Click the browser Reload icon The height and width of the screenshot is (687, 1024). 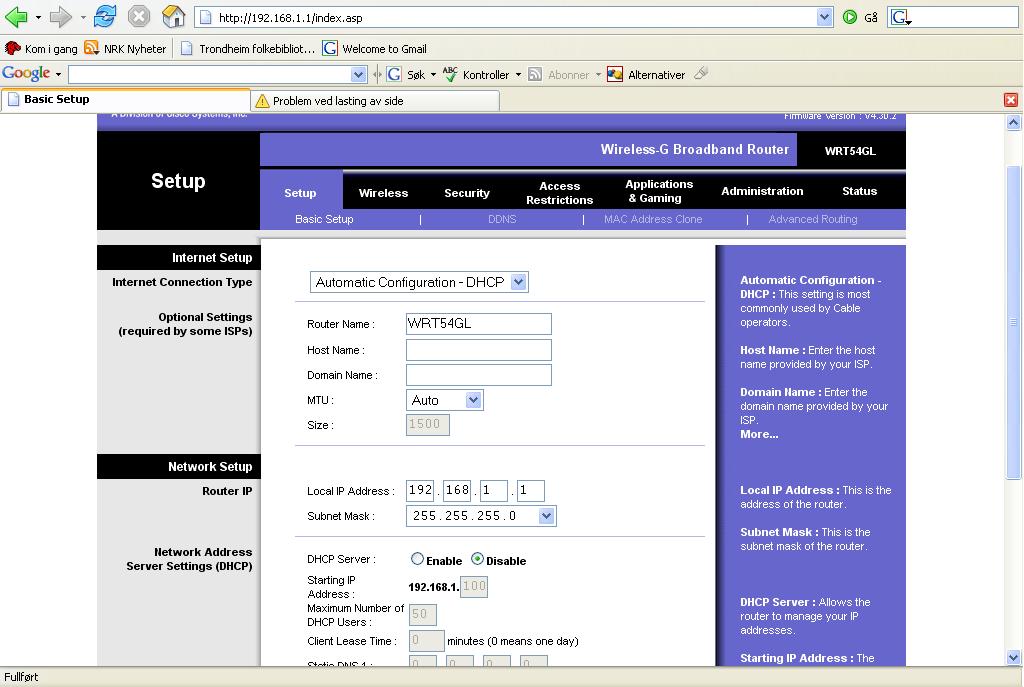tap(105, 17)
